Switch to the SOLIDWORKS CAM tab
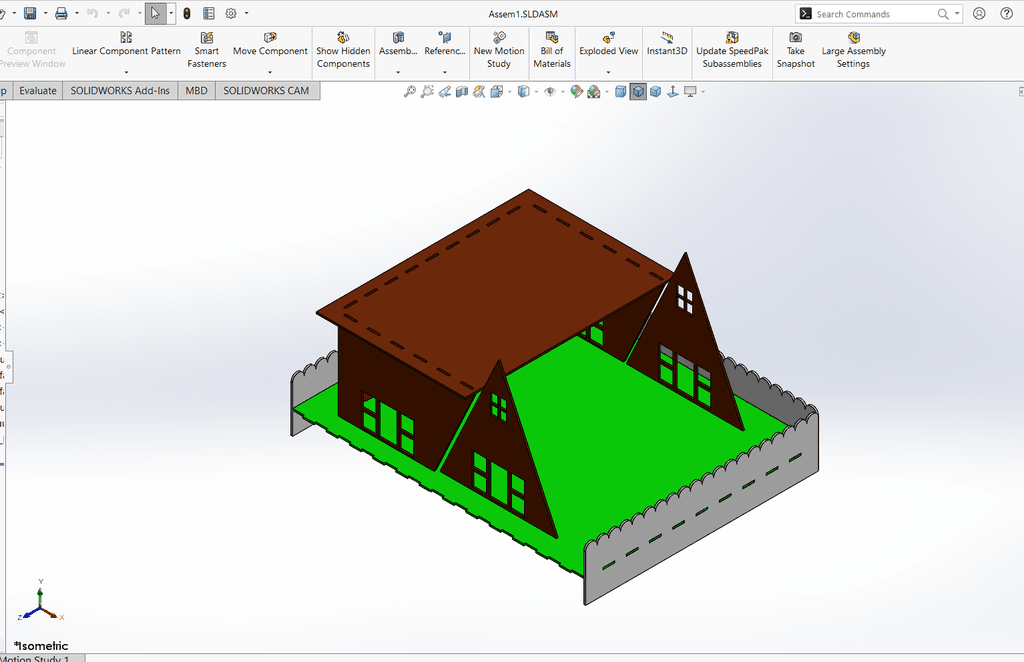This screenshot has width=1024, height=662. pos(266,90)
